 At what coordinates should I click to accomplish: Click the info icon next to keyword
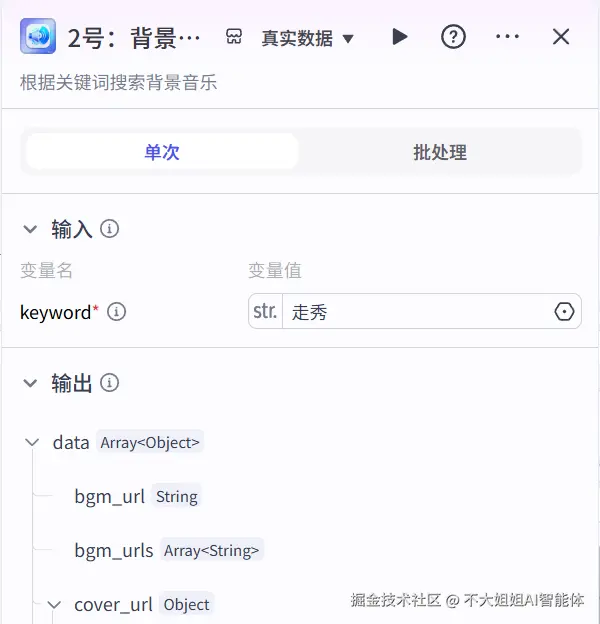click(117, 312)
